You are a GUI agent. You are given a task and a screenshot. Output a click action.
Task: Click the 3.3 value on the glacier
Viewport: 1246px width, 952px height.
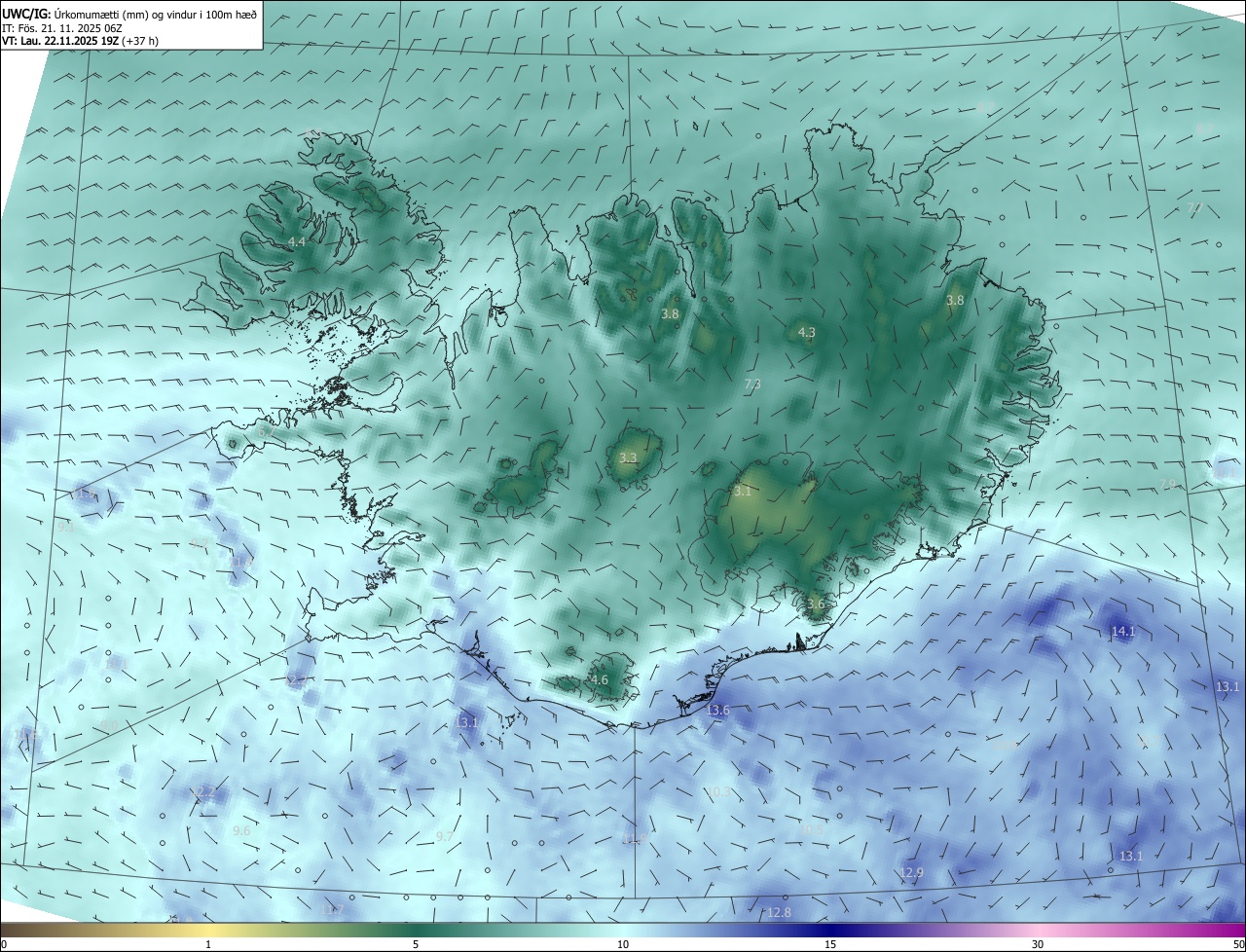coord(628,458)
